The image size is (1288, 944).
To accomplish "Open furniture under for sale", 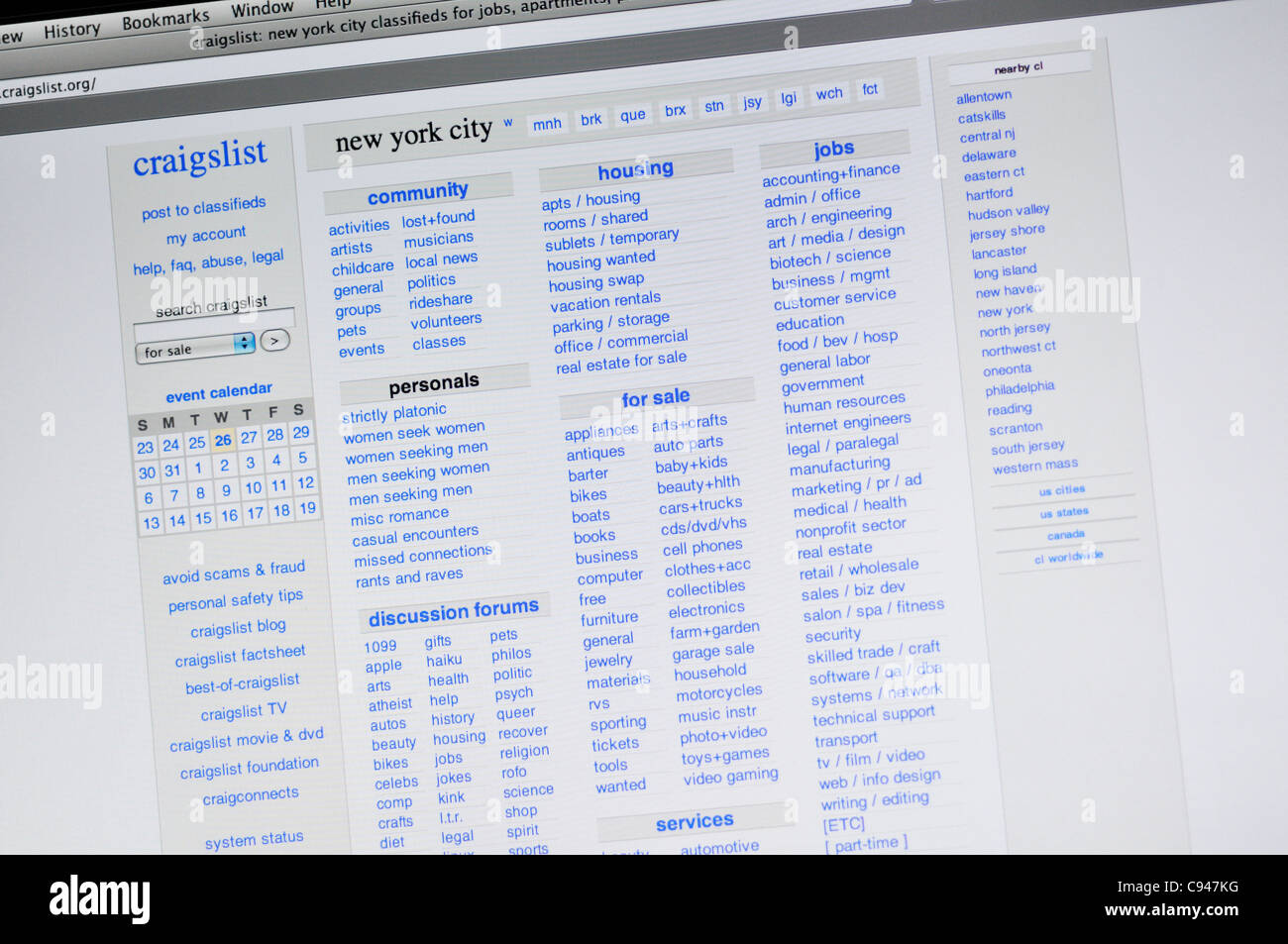I will pos(609,619).
